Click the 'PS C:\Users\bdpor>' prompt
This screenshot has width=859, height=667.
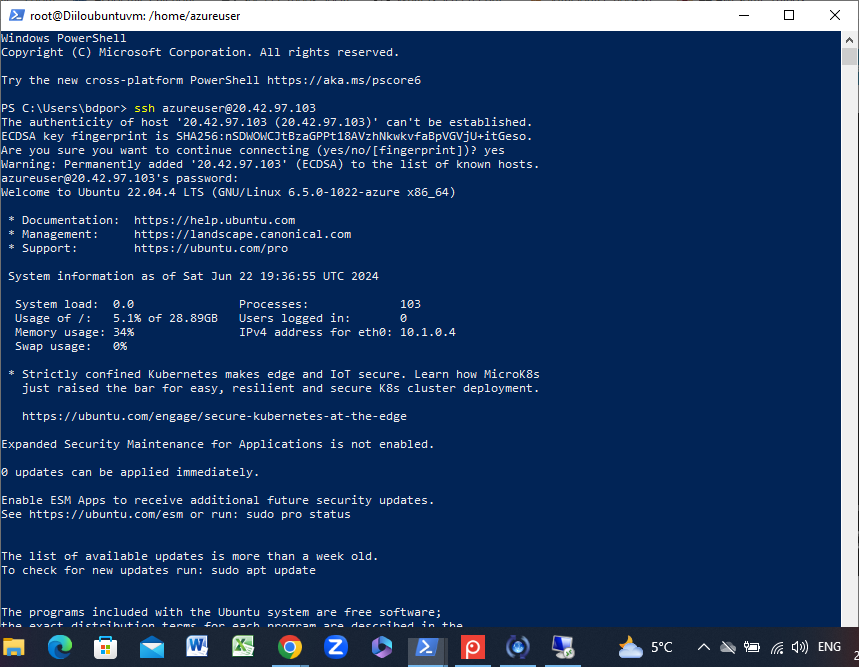click(64, 108)
